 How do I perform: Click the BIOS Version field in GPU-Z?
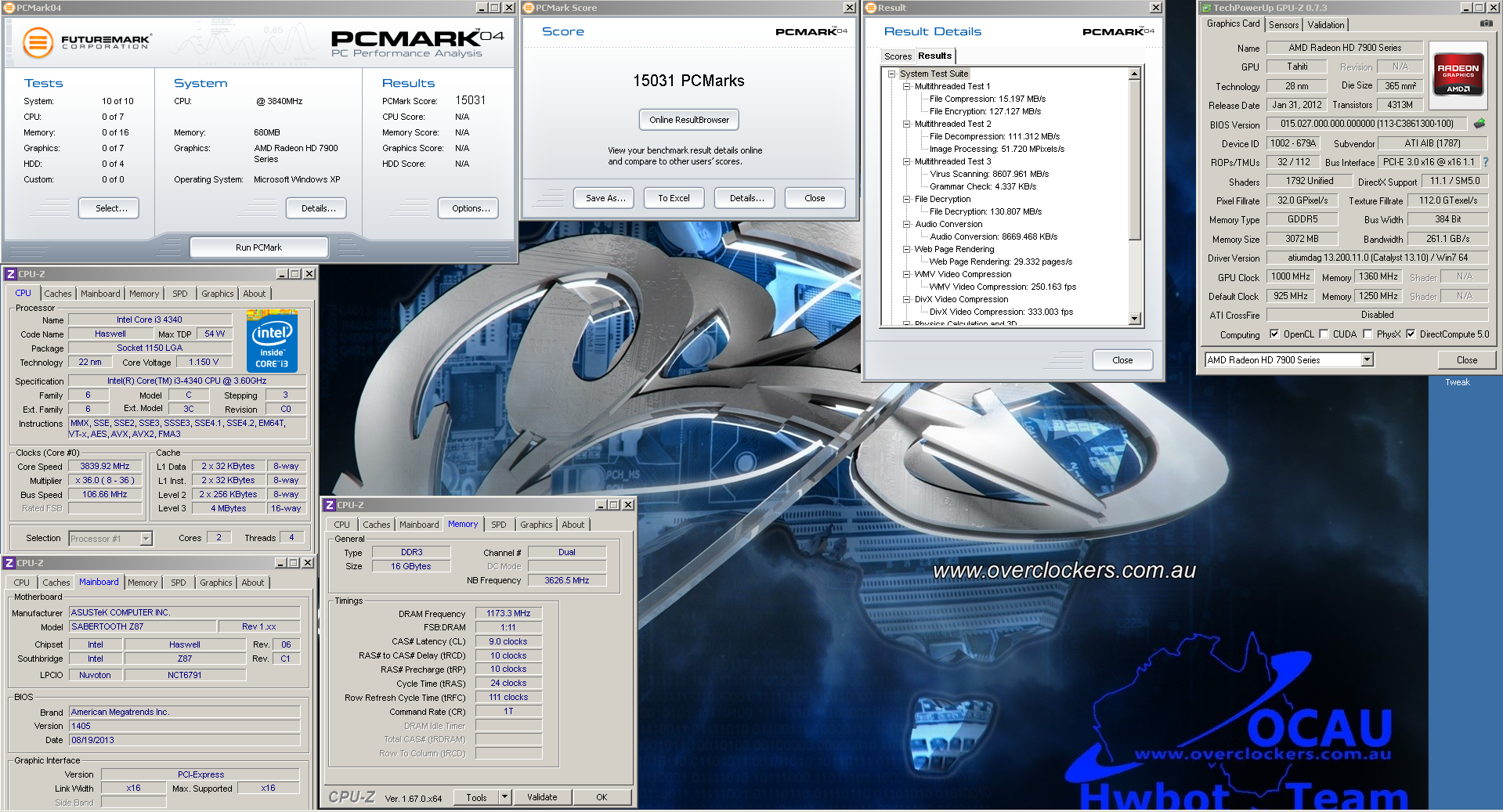(x=1366, y=124)
